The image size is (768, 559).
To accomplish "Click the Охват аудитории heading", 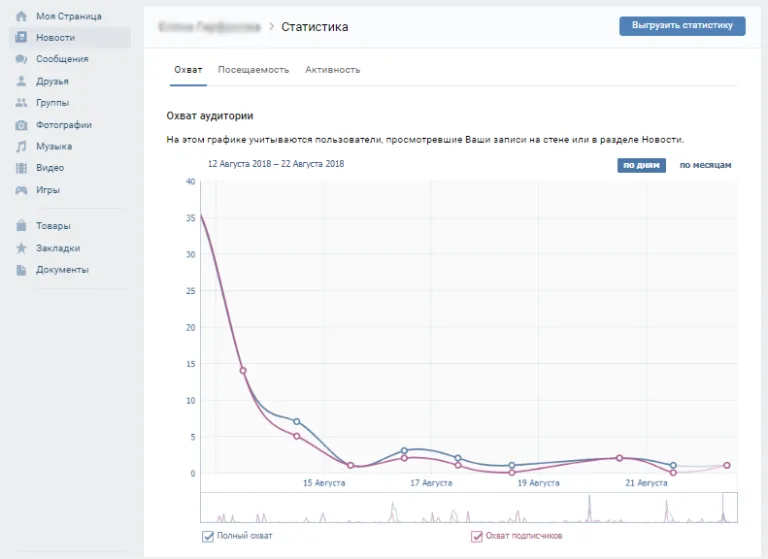I will 210,116.
